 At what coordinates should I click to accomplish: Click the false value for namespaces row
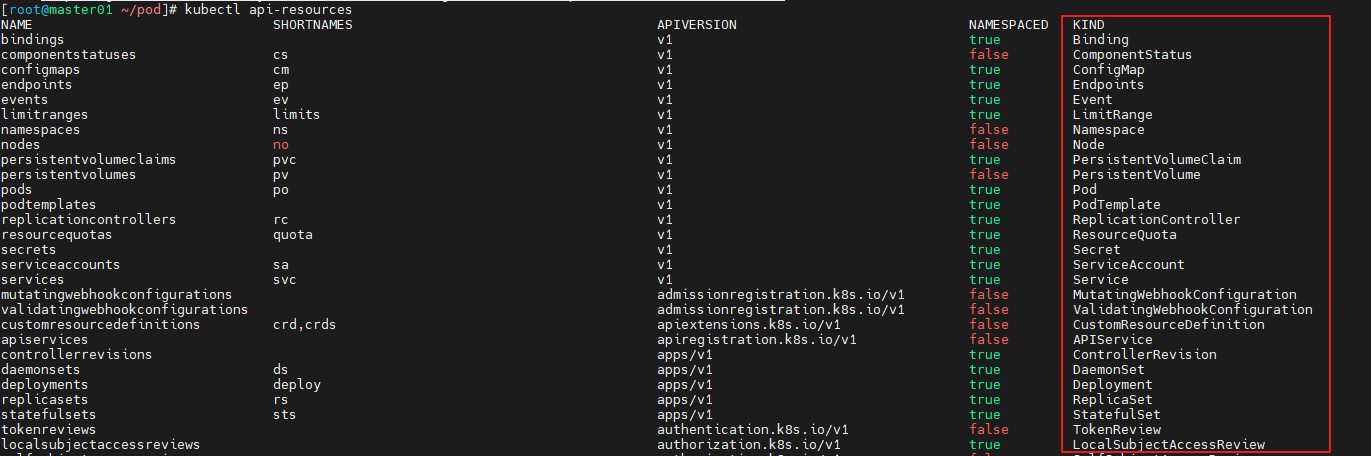coord(988,130)
